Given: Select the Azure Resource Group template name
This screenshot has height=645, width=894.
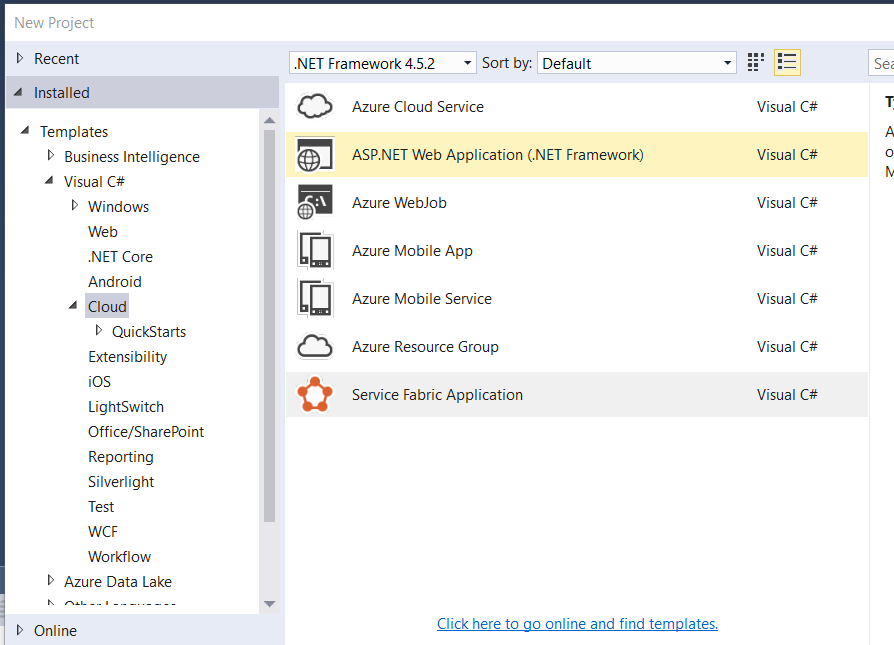Looking at the screenshot, I should (x=425, y=346).
